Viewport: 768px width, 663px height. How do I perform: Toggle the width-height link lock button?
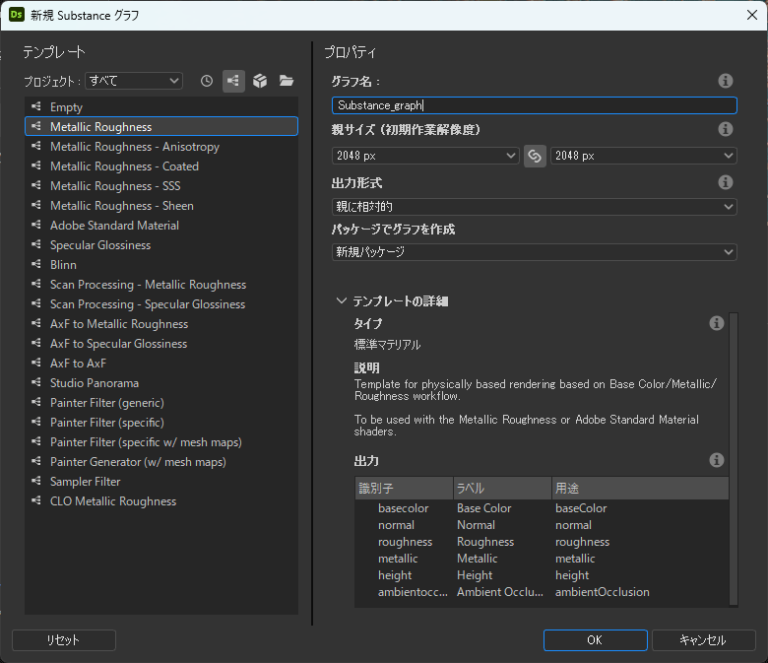[535, 156]
